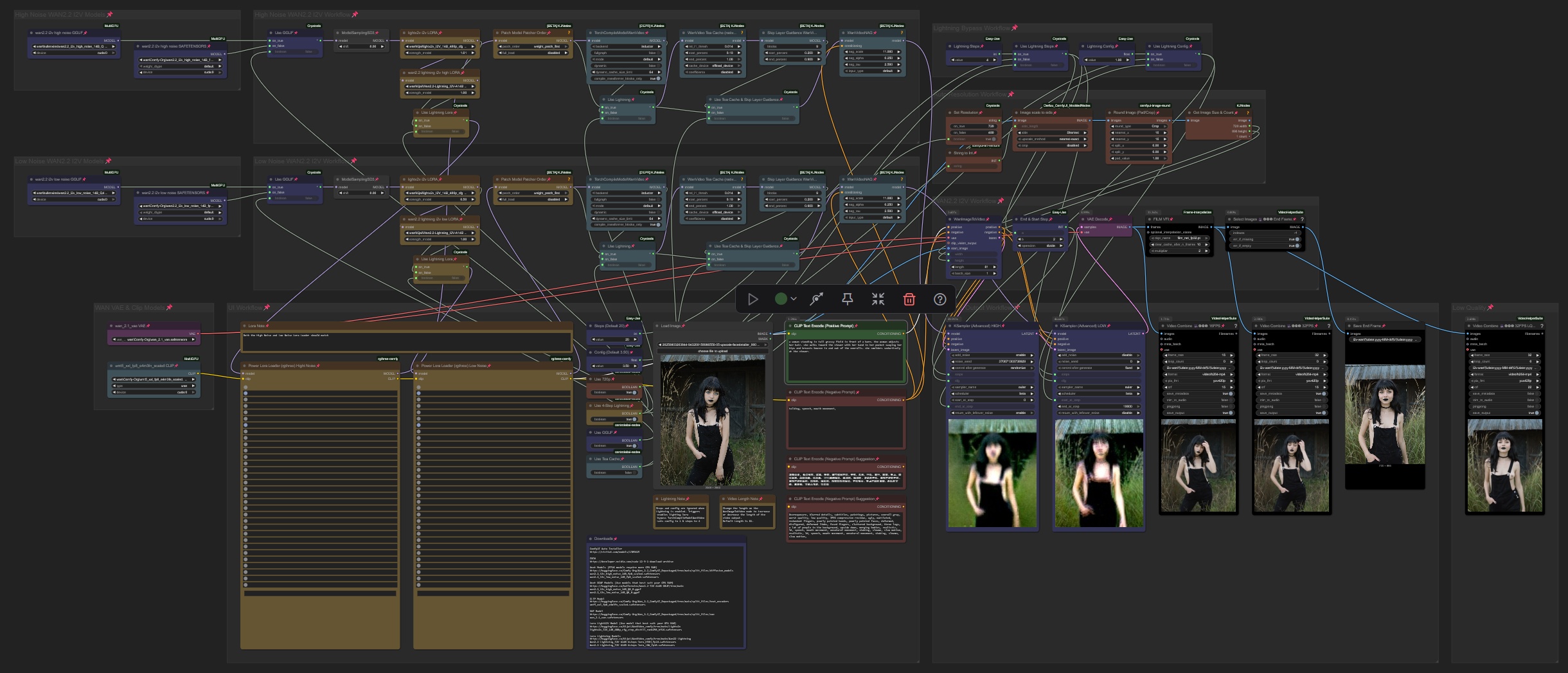Click the noise_seed field on KSampler (Advanced) HIGH
The height and width of the screenshot is (673, 1568).
[992, 361]
